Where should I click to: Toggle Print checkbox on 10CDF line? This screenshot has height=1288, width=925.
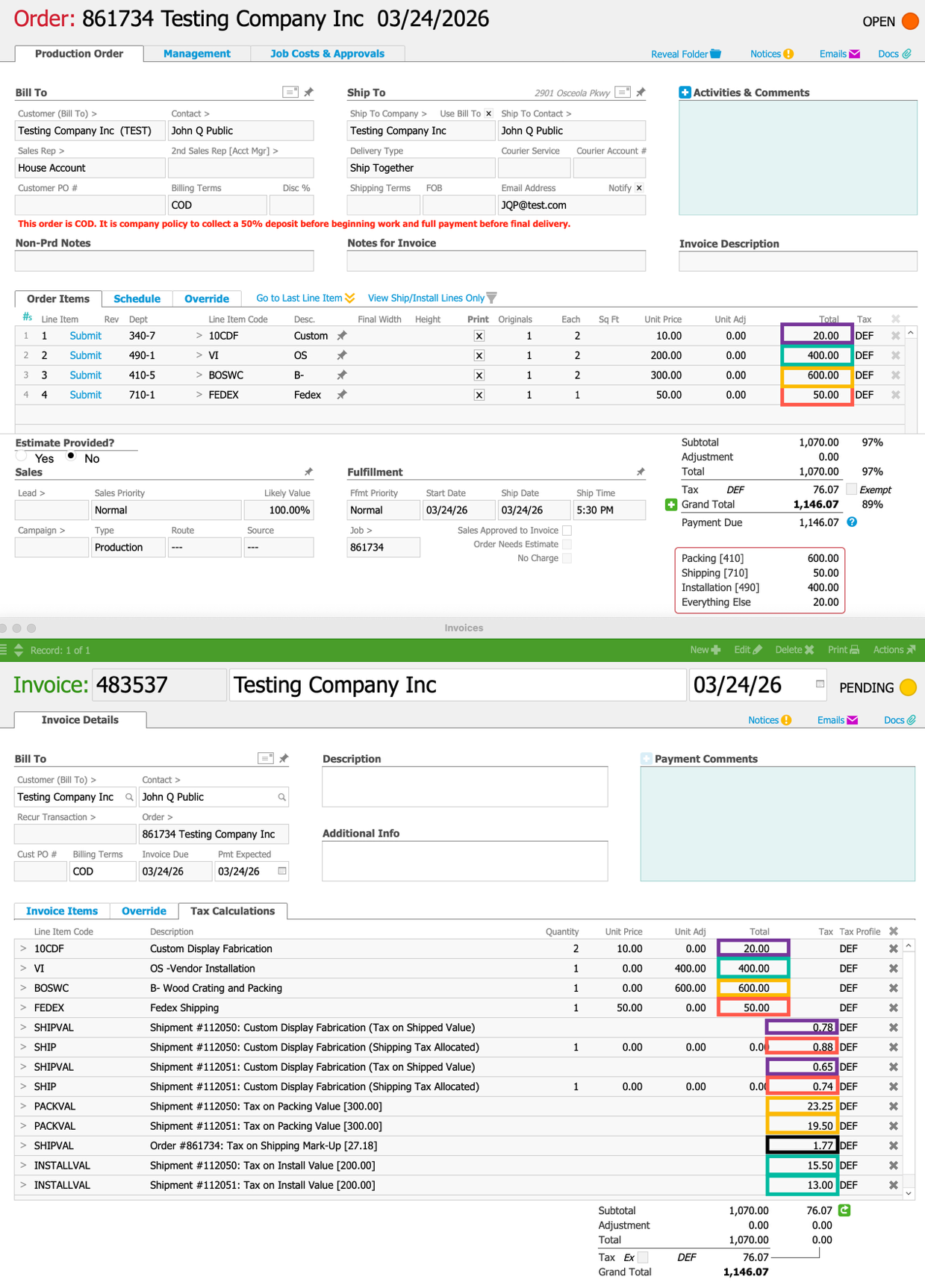[479, 336]
